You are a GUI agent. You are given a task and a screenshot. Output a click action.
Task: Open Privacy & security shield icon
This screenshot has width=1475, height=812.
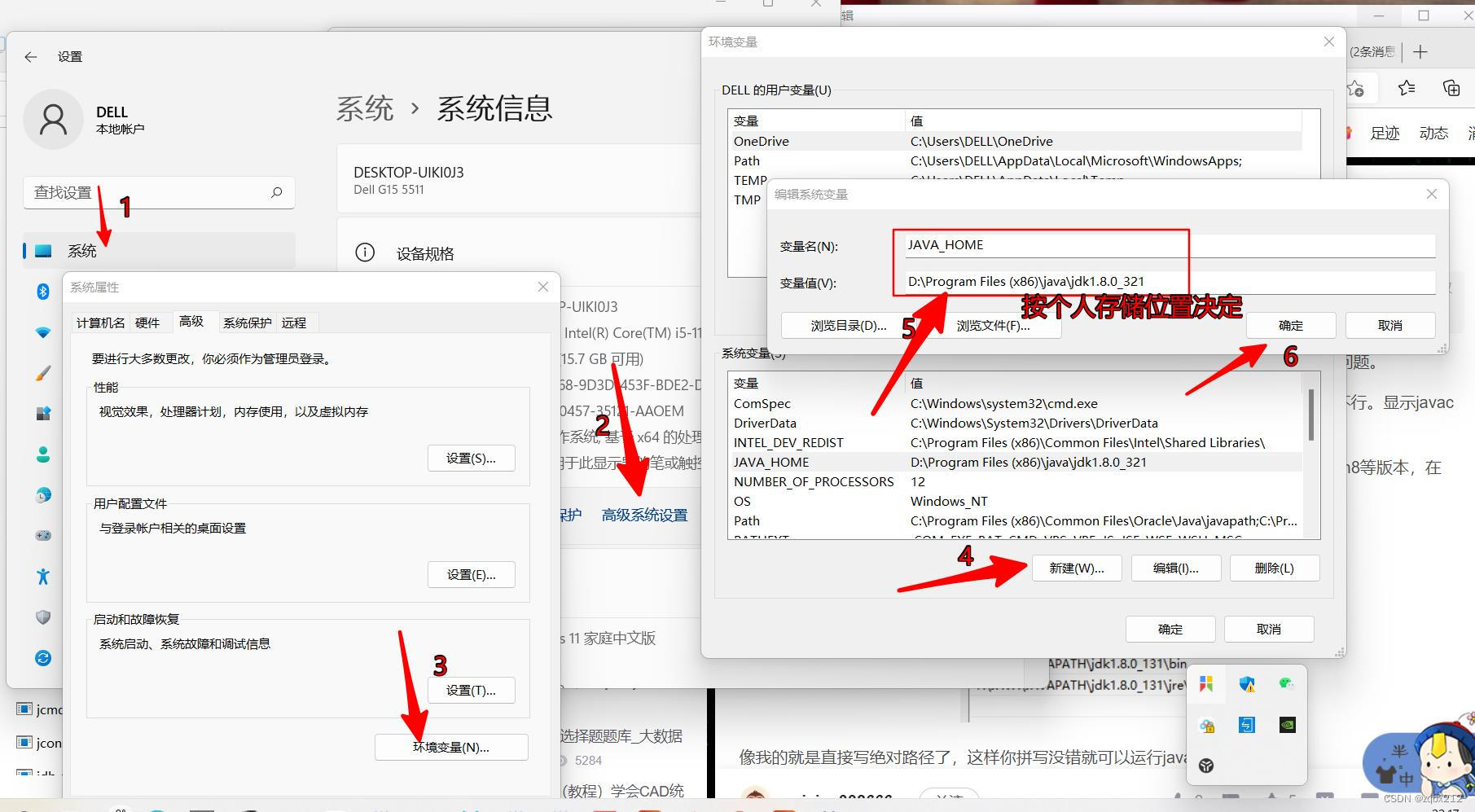click(42, 617)
